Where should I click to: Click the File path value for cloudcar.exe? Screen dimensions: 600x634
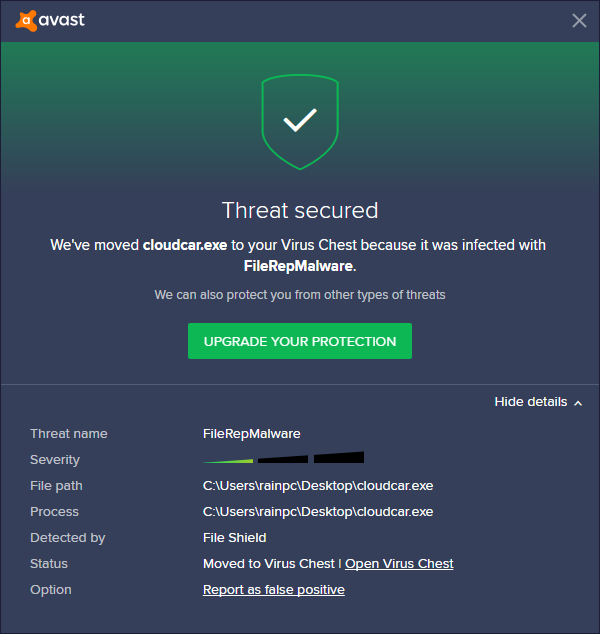(x=317, y=486)
